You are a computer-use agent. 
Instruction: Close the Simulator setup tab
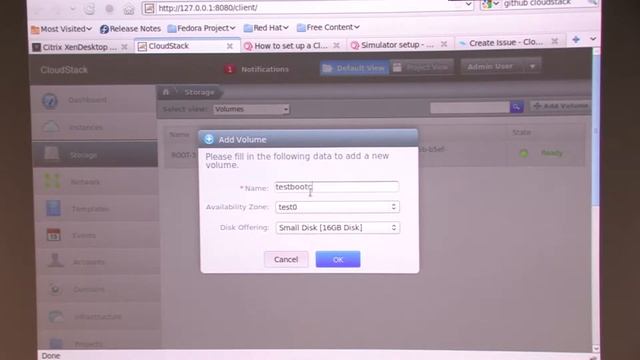(444, 44)
